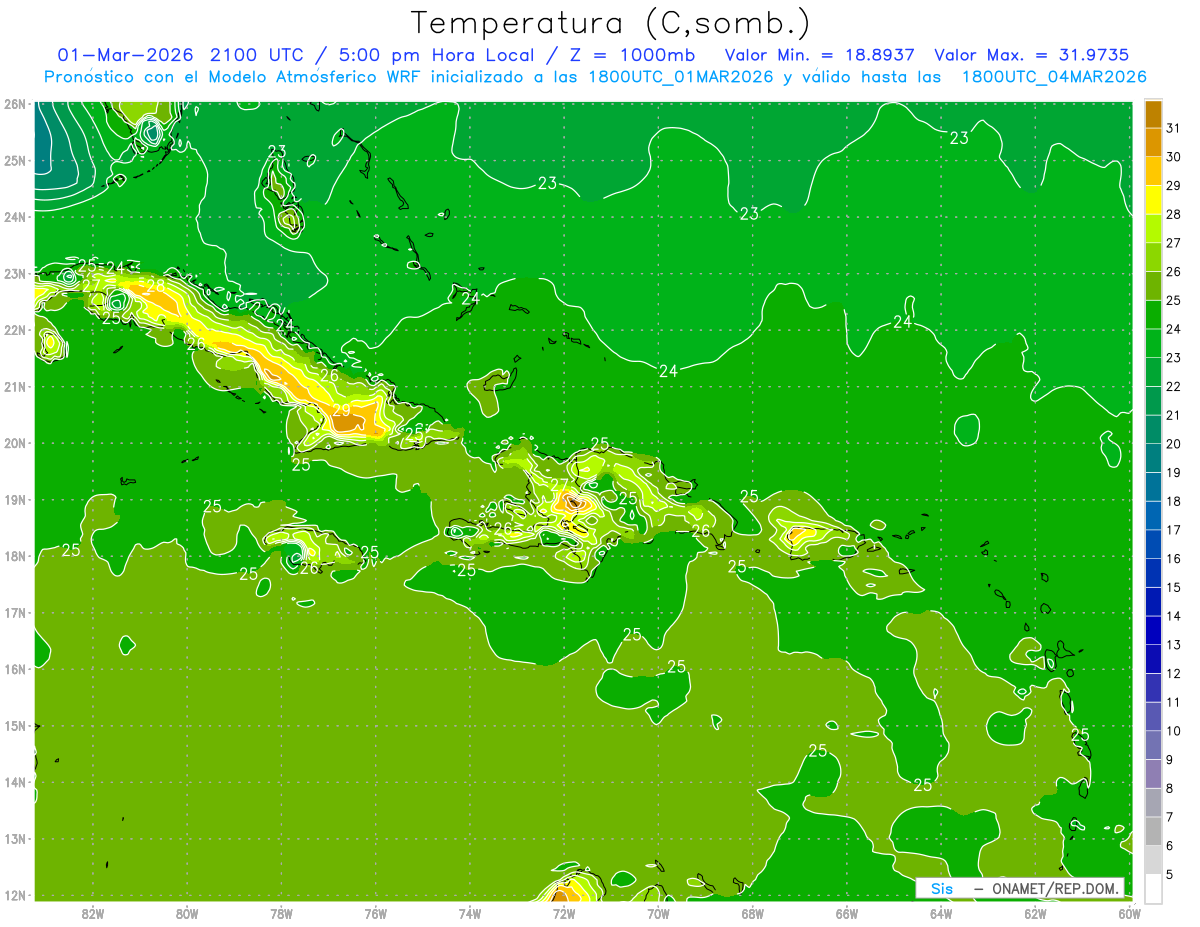Click the "12N" latitude axis label
The width and height of the screenshot is (1200, 927).
click(x=14, y=895)
